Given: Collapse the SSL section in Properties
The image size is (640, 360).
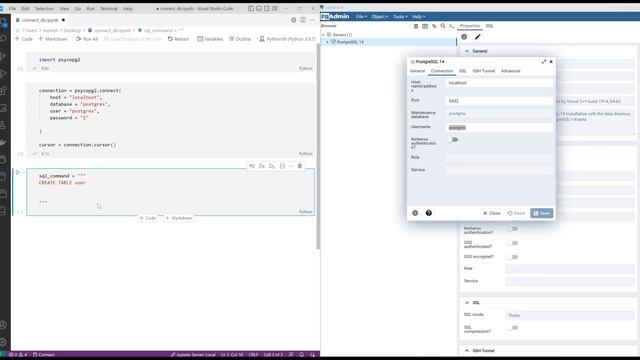Looking at the screenshot, I should [467, 303].
